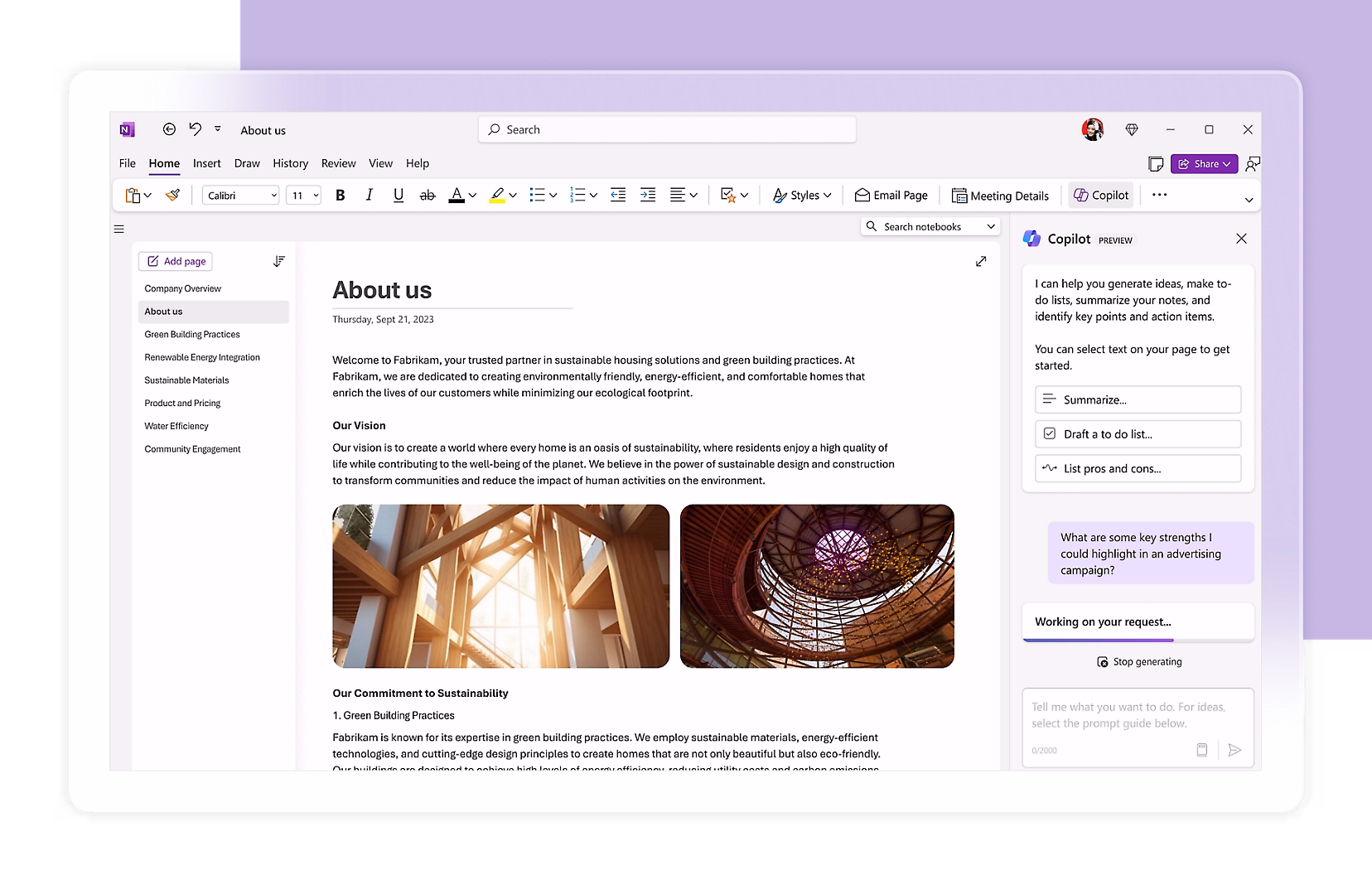Apply strikethrough formatting icon
Image resolution: width=1372 pixels, height=880 pixels.
coord(428,196)
